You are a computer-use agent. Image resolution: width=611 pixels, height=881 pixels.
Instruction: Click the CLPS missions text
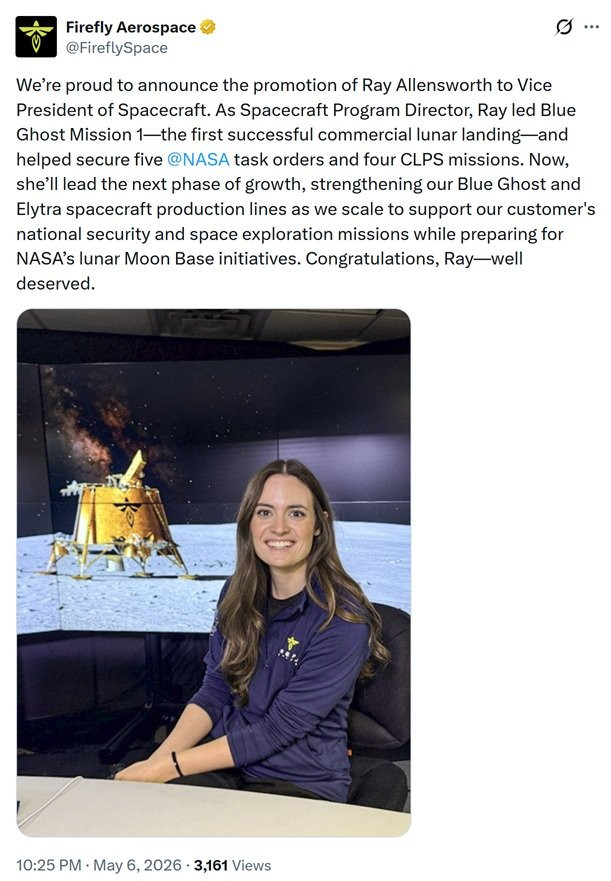coord(462,160)
